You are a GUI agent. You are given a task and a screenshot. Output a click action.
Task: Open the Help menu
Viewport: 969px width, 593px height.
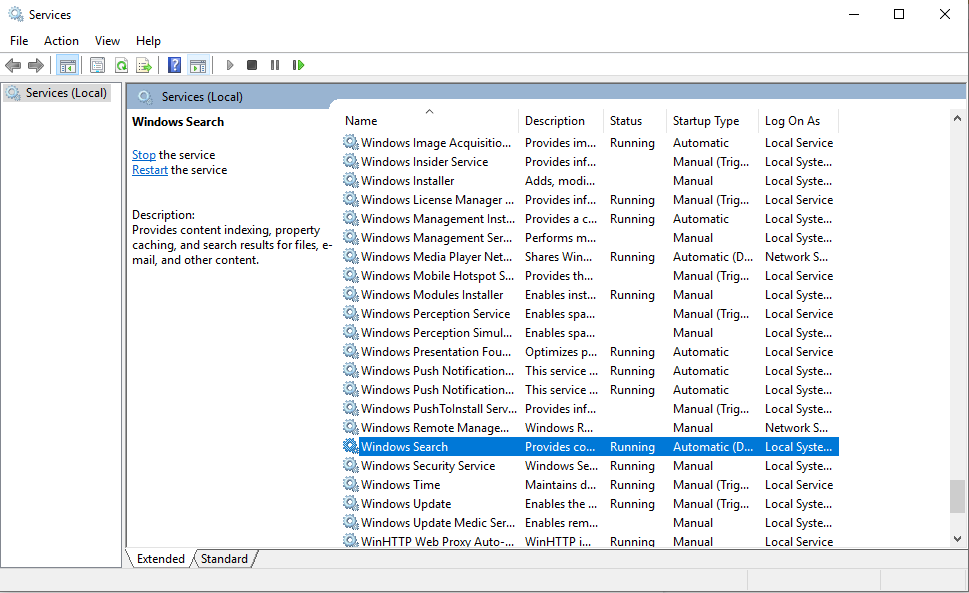pos(148,41)
